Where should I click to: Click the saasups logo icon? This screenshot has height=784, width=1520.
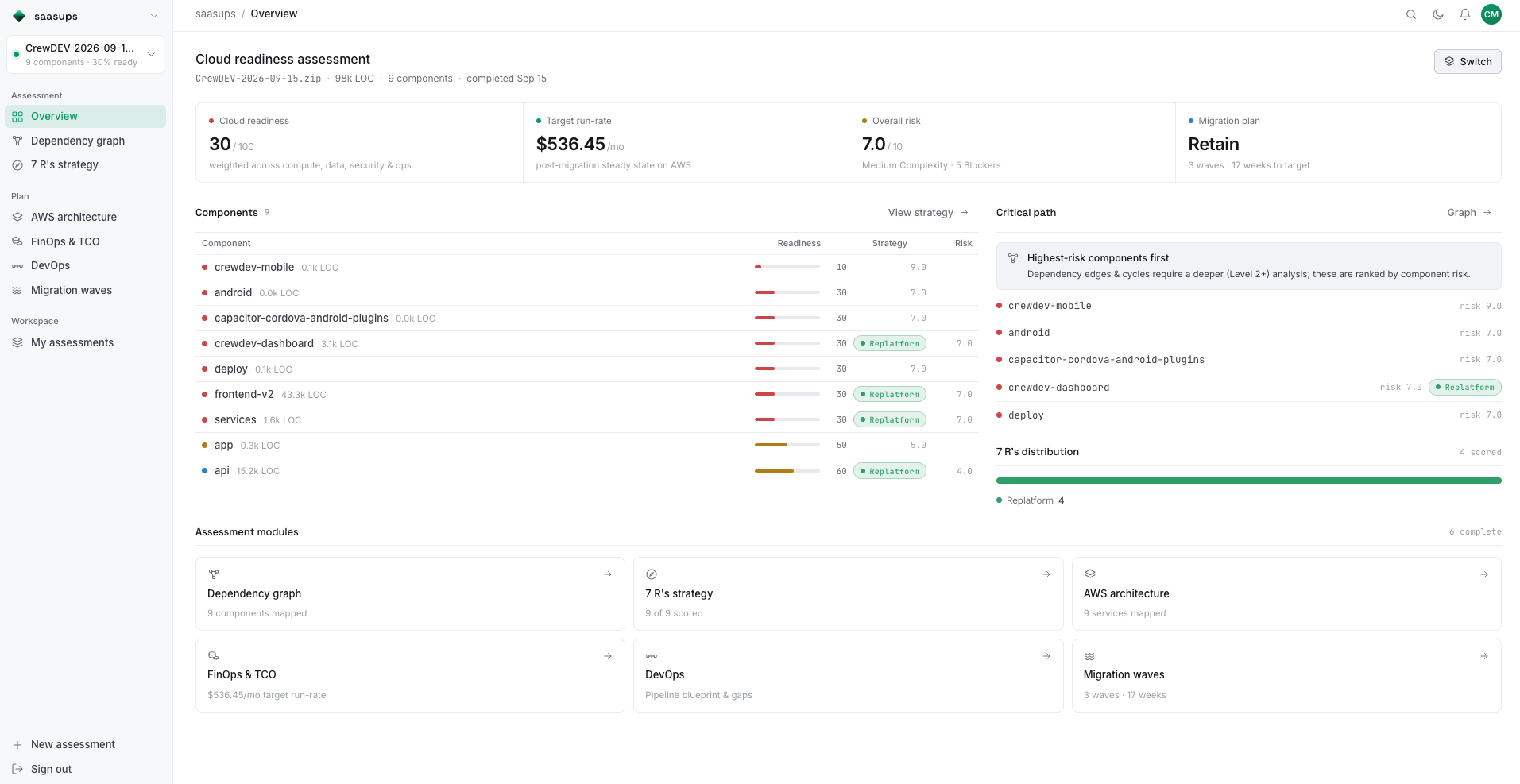pos(19,16)
